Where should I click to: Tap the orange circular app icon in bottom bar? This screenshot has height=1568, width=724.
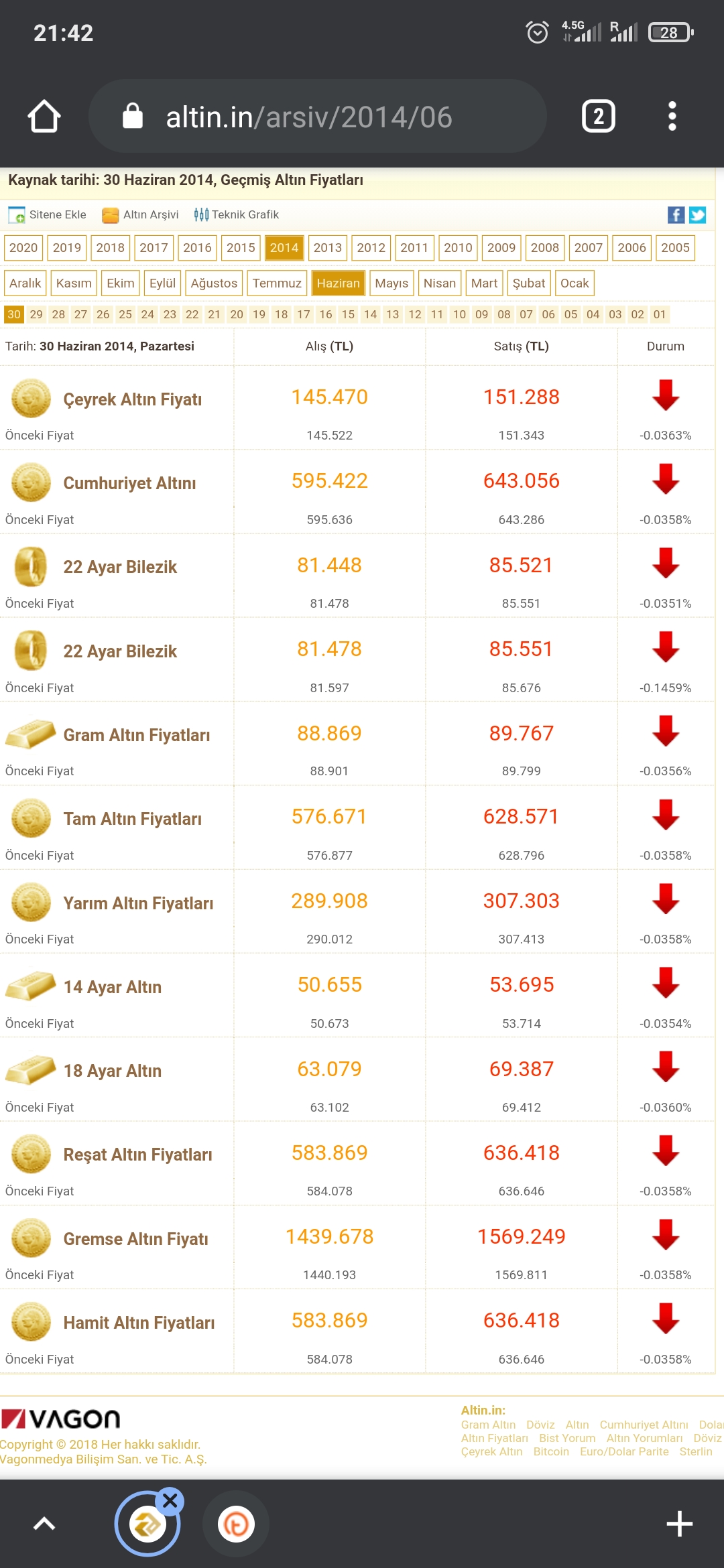click(236, 1524)
